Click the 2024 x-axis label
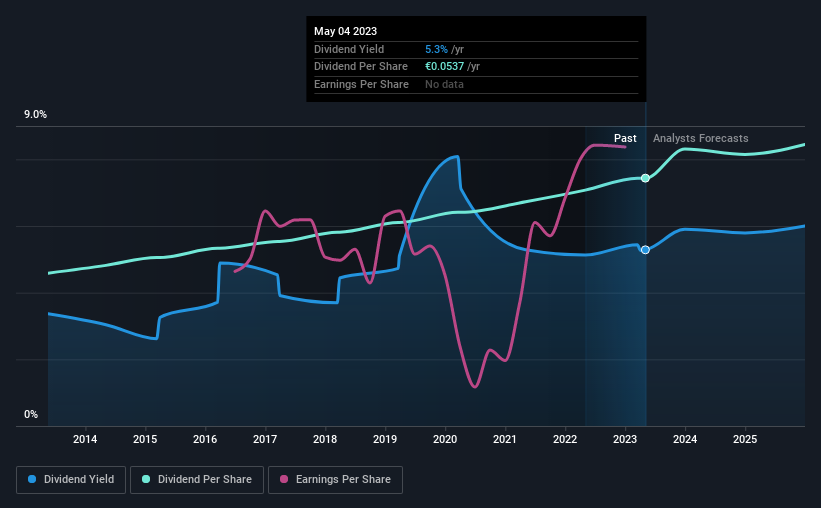Viewport: 821px width, 508px height. [x=685, y=439]
